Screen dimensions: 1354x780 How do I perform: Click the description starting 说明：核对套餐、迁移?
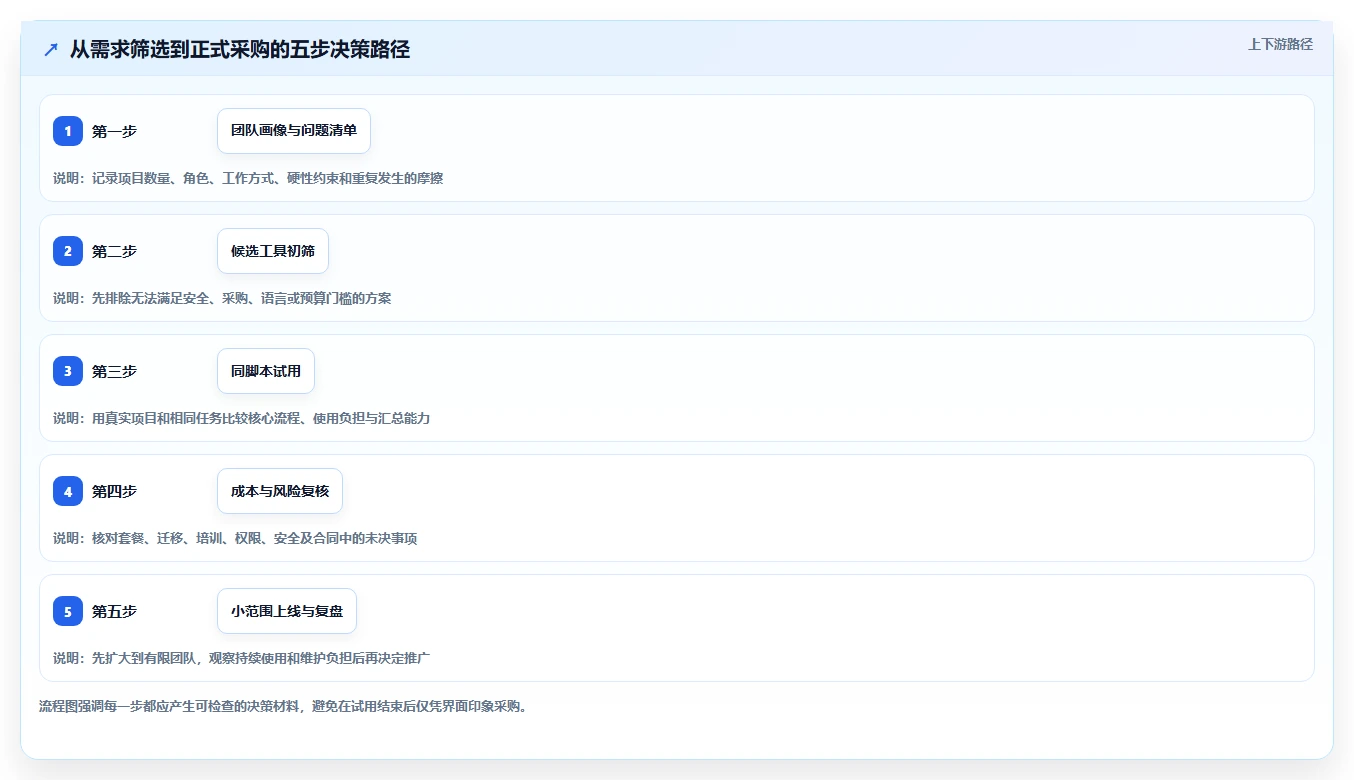point(235,538)
